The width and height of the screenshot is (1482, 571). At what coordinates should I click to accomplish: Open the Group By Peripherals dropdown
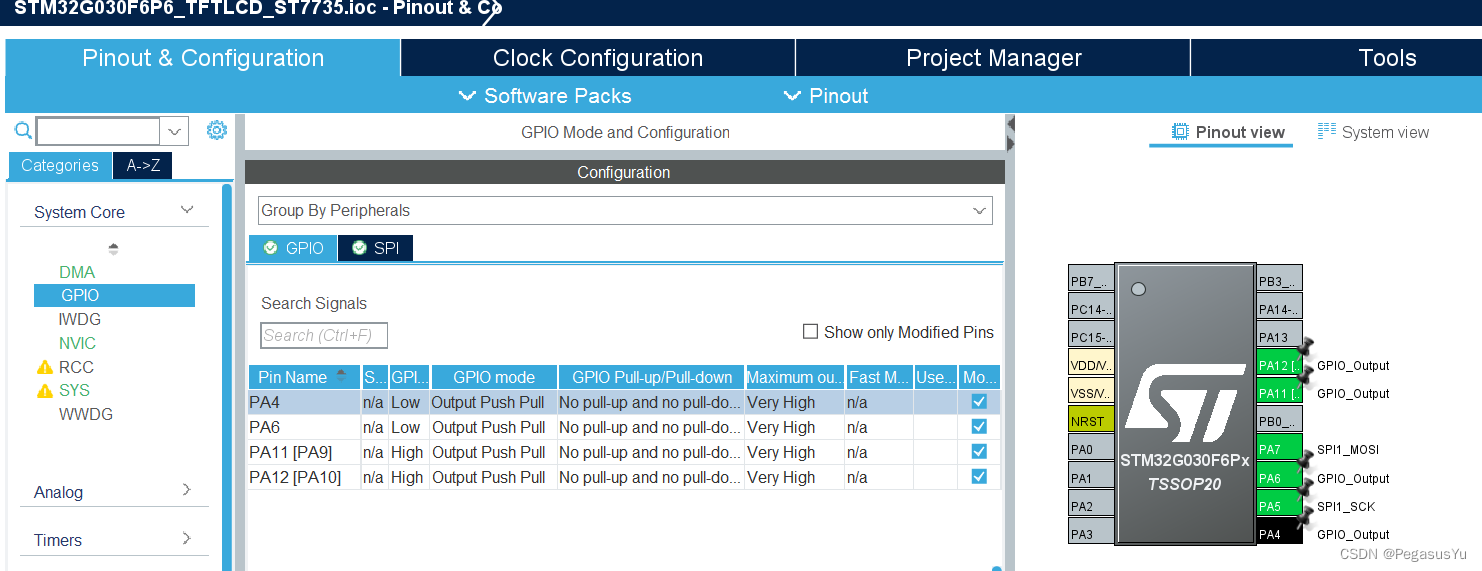625,210
